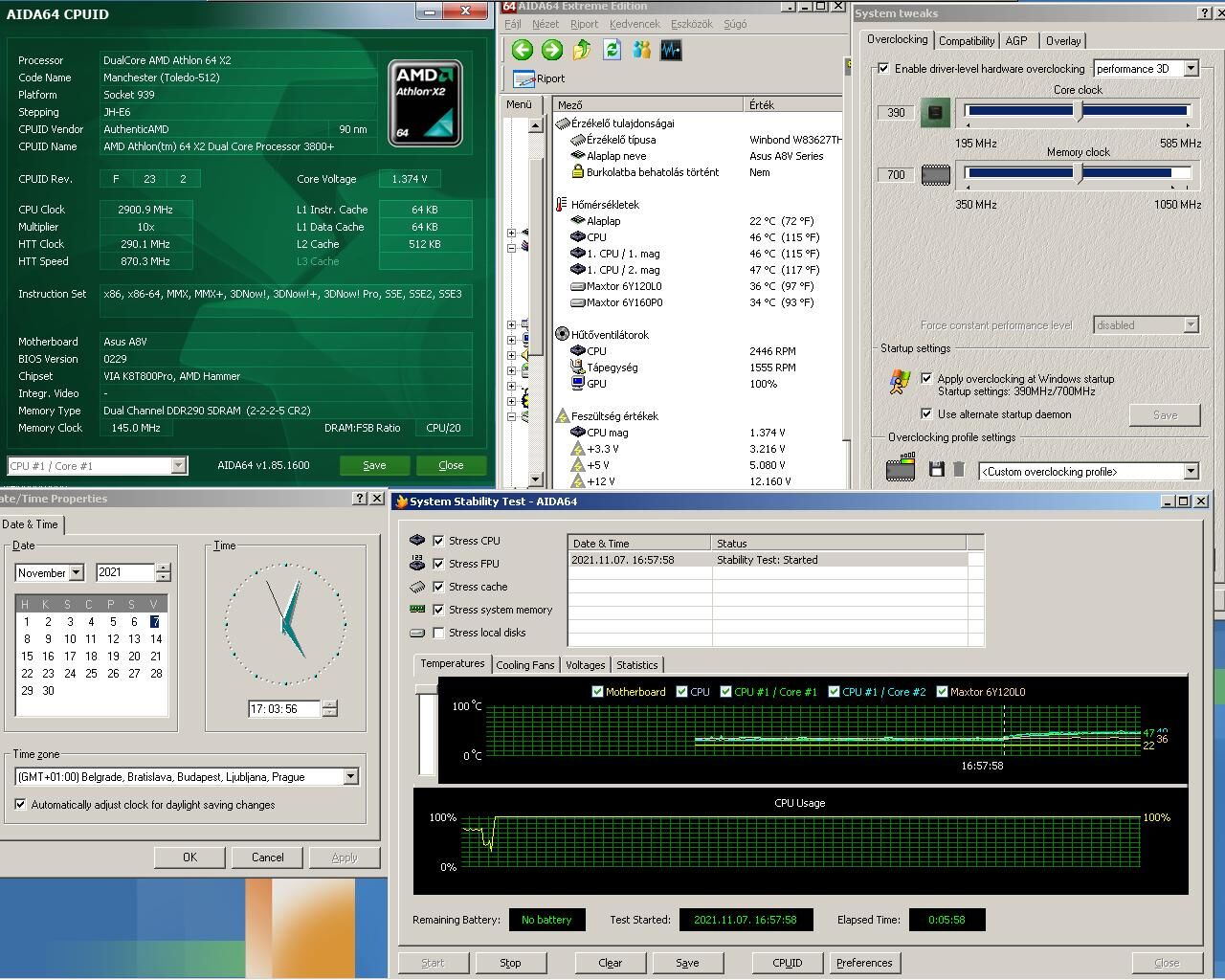Select the Hűtőventilátorok fan icon
The image size is (1225, 980).
[563, 335]
